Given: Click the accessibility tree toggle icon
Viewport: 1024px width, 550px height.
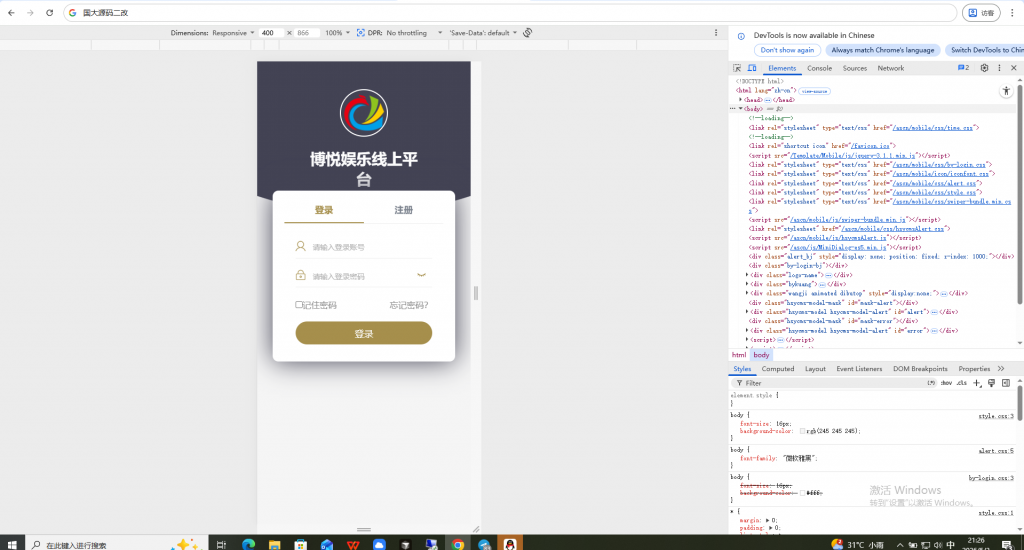Looking at the screenshot, I should (x=1006, y=91).
